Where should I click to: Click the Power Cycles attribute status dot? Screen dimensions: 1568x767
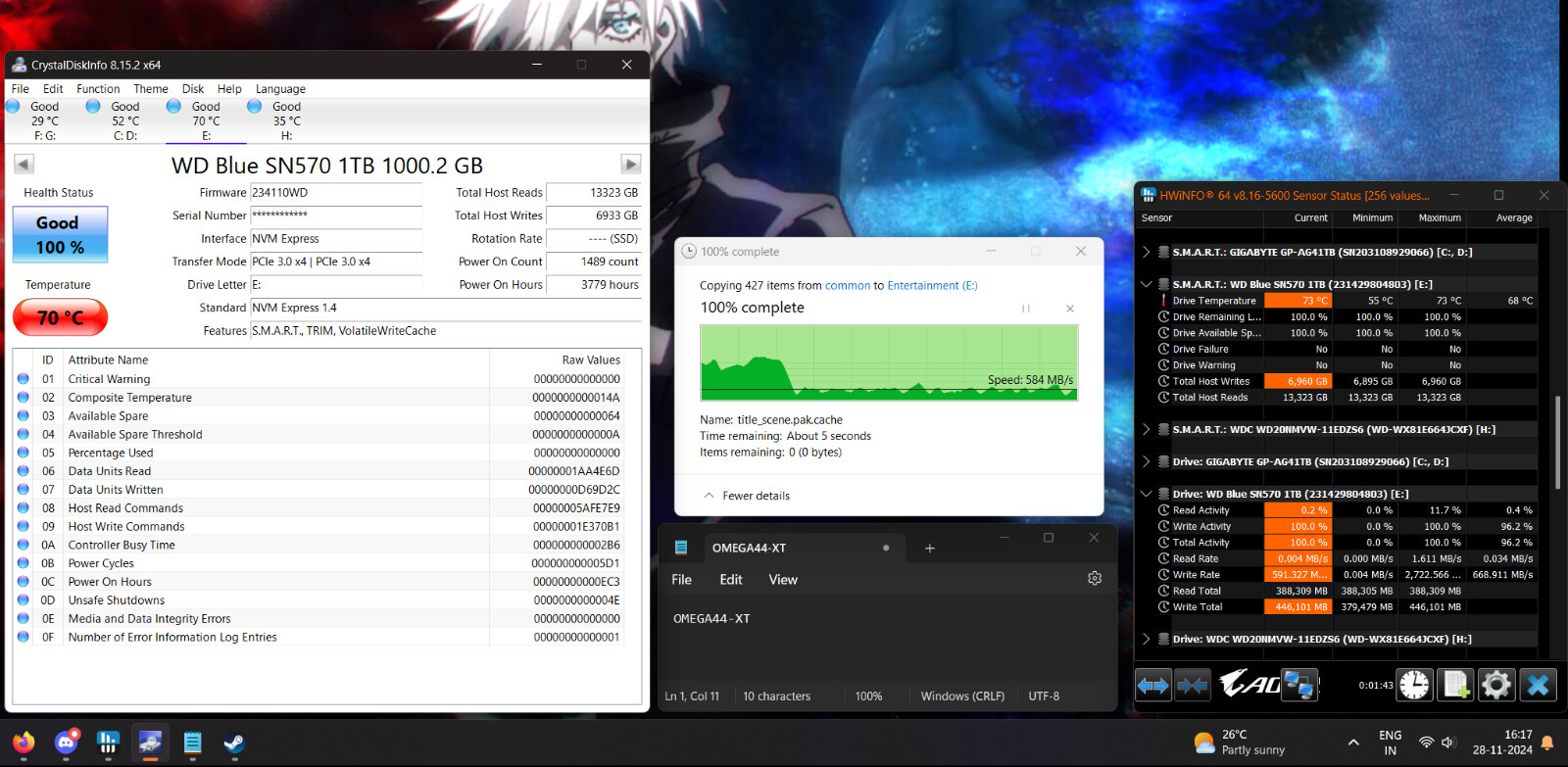tap(24, 563)
